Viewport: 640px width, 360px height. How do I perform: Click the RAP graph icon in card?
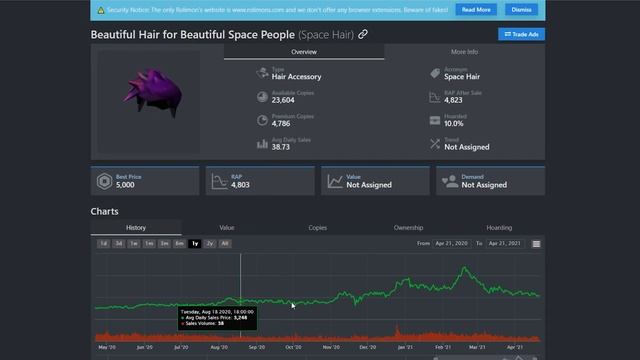[x=220, y=181]
